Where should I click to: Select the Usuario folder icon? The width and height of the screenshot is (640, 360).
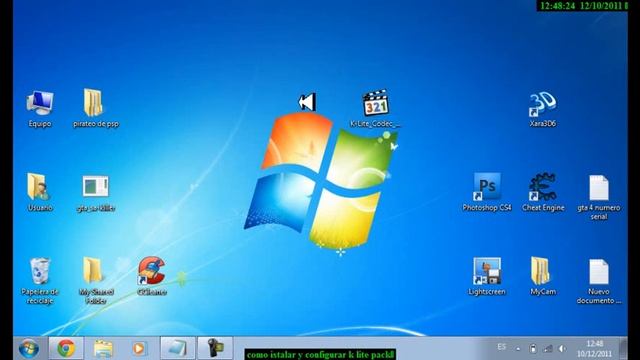[x=40, y=192]
